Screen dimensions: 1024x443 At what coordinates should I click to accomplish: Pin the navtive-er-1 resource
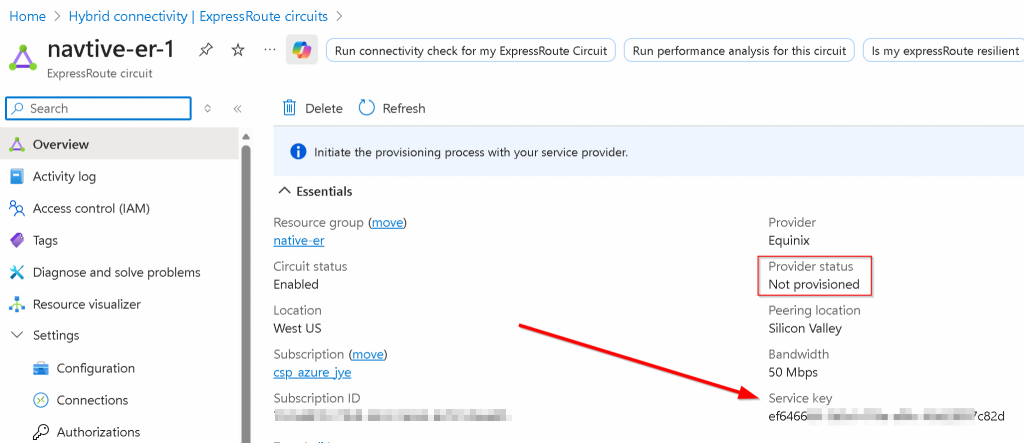tap(205, 50)
